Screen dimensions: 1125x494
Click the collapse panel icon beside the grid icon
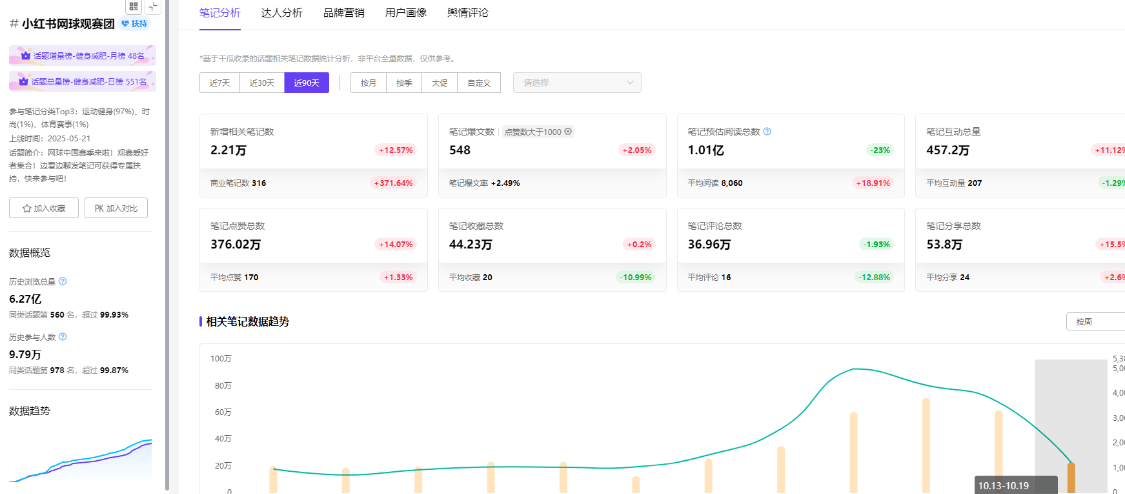153,7
